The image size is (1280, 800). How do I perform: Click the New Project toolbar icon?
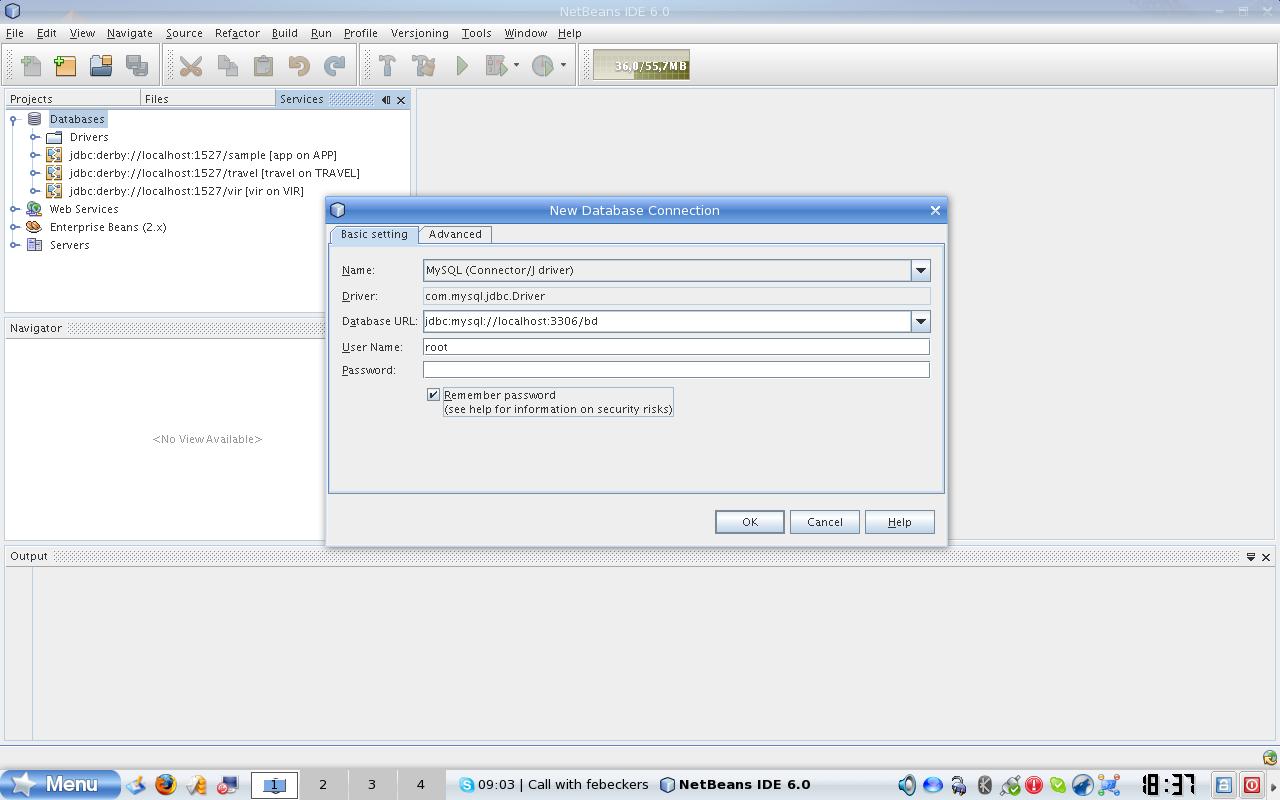(65, 66)
